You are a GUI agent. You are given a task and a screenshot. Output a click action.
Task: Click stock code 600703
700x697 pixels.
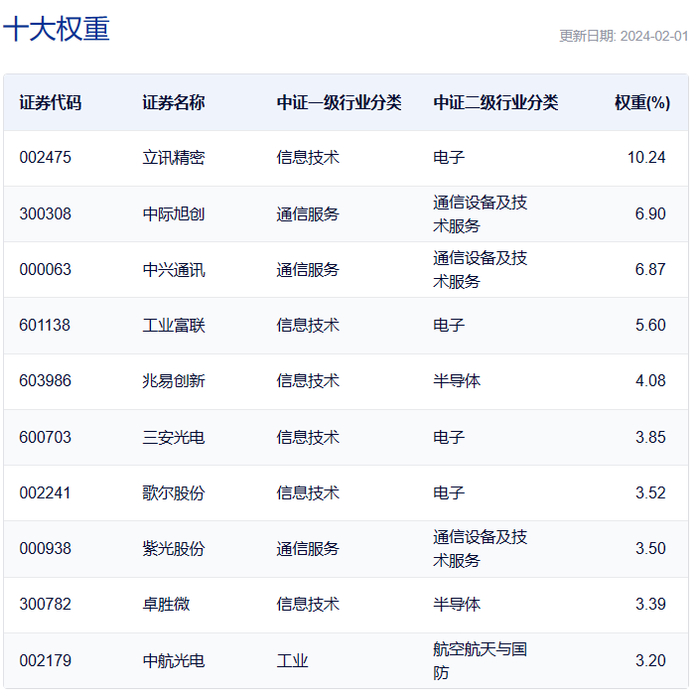click(45, 437)
